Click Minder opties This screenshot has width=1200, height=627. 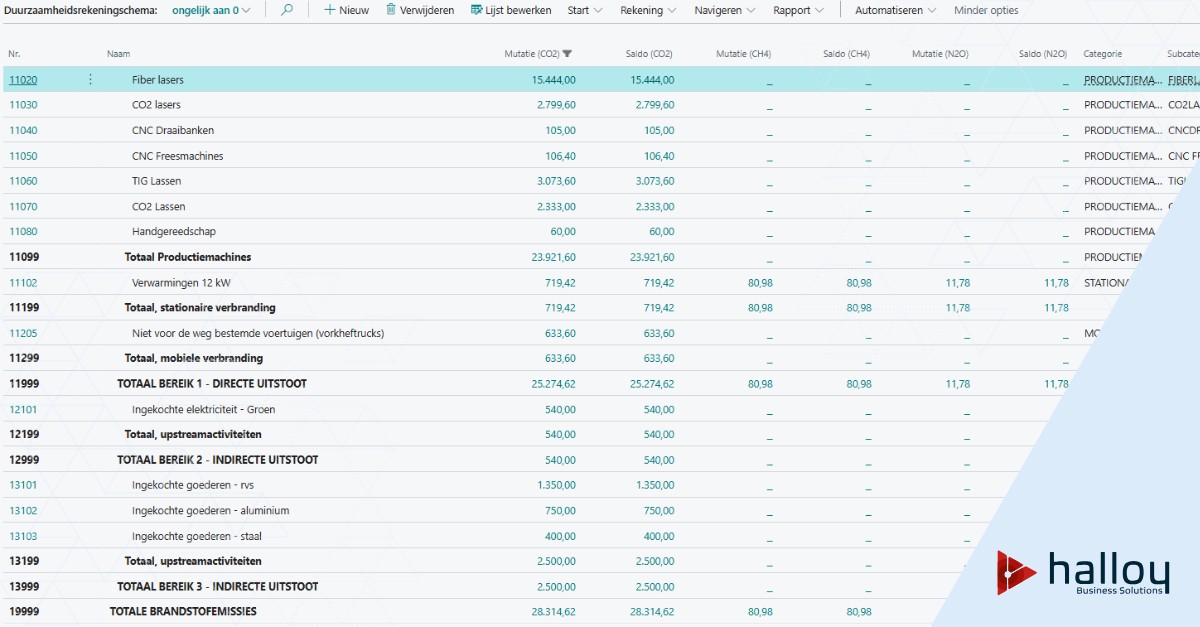point(986,10)
